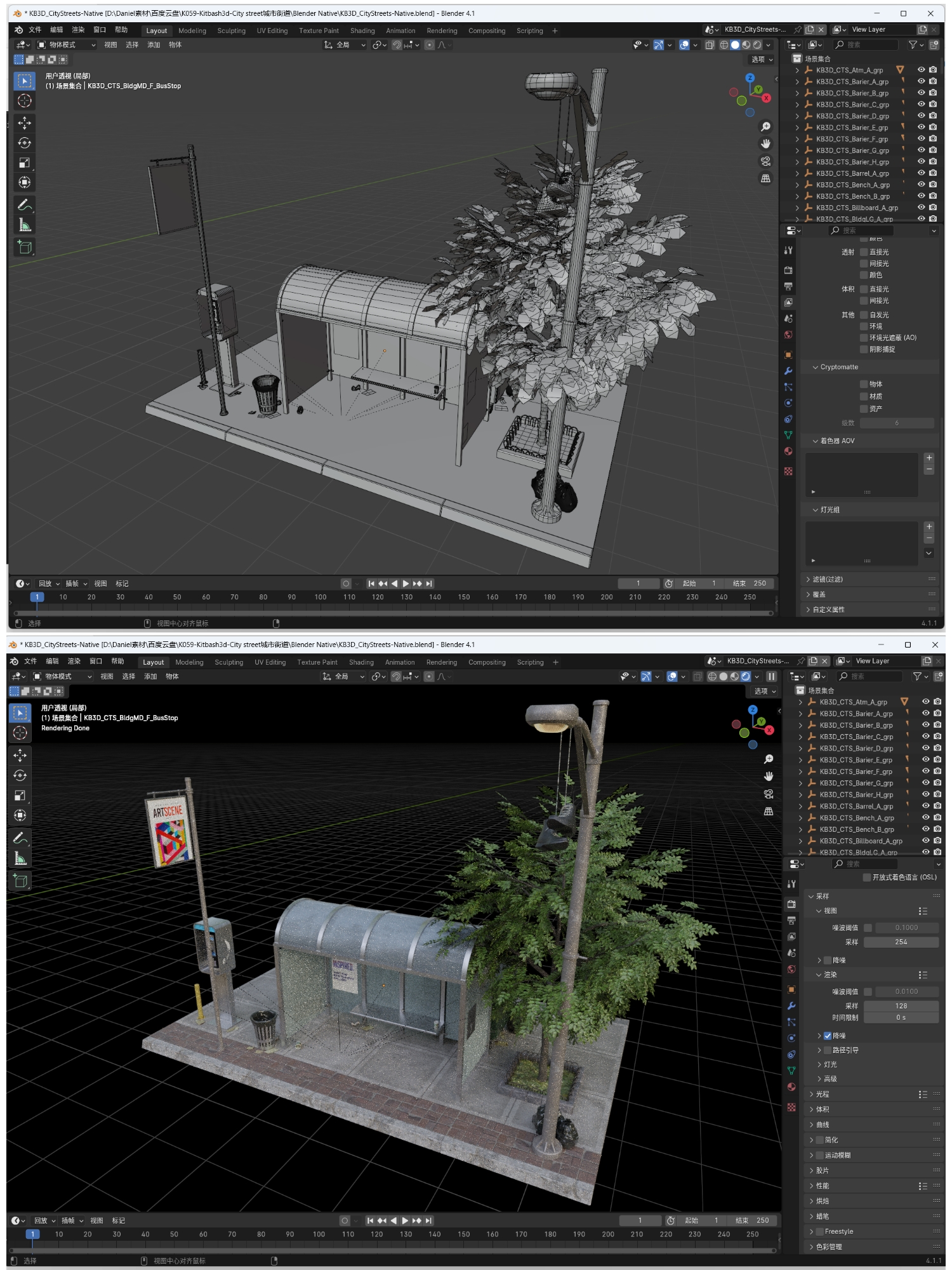Enable 开放式着色语言 (OSL) checkbox, bottom window

(x=867, y=878)
